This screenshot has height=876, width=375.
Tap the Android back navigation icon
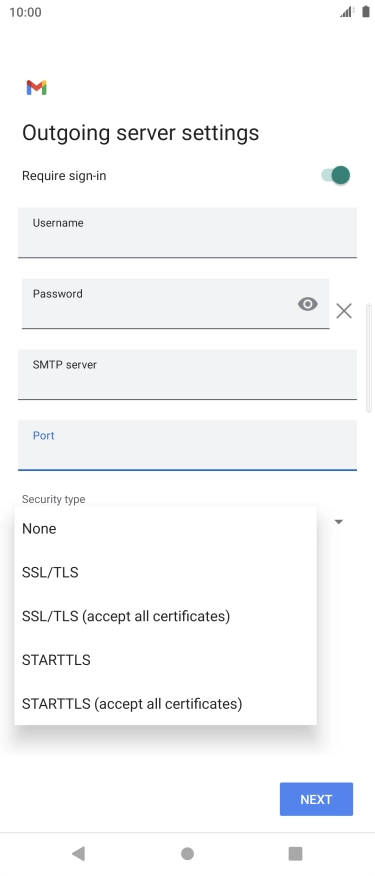pos(78,853)
